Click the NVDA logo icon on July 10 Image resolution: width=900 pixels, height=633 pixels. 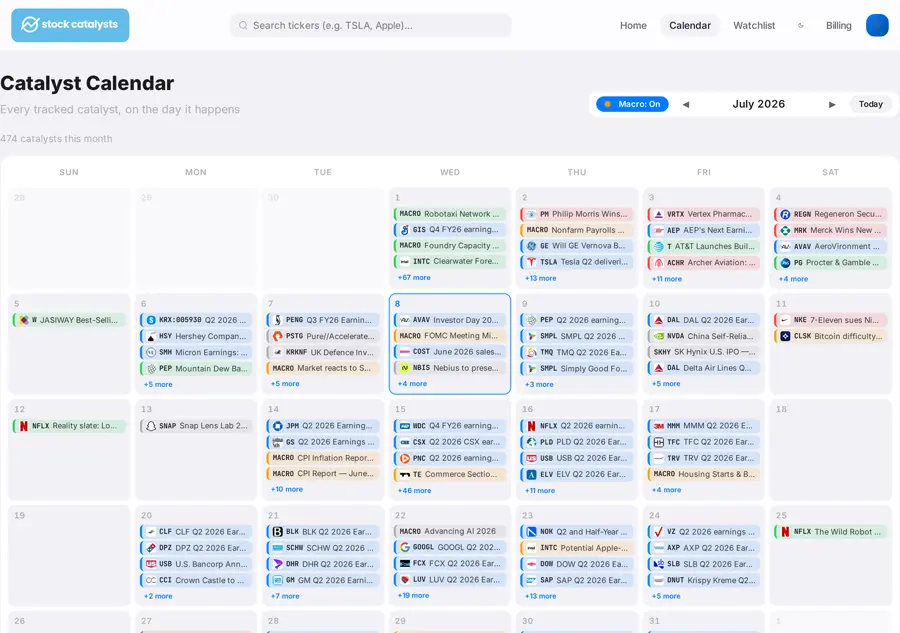659,336
